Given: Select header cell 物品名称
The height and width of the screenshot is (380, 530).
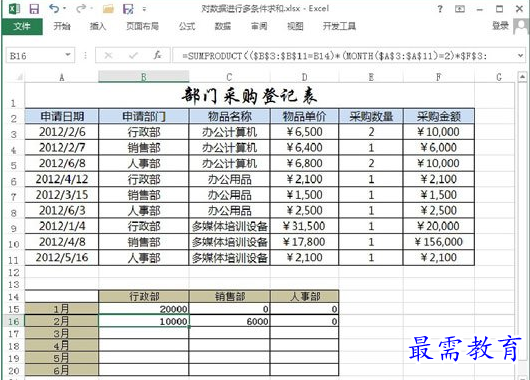Looking at the screenshot, I should pos(230,116).
